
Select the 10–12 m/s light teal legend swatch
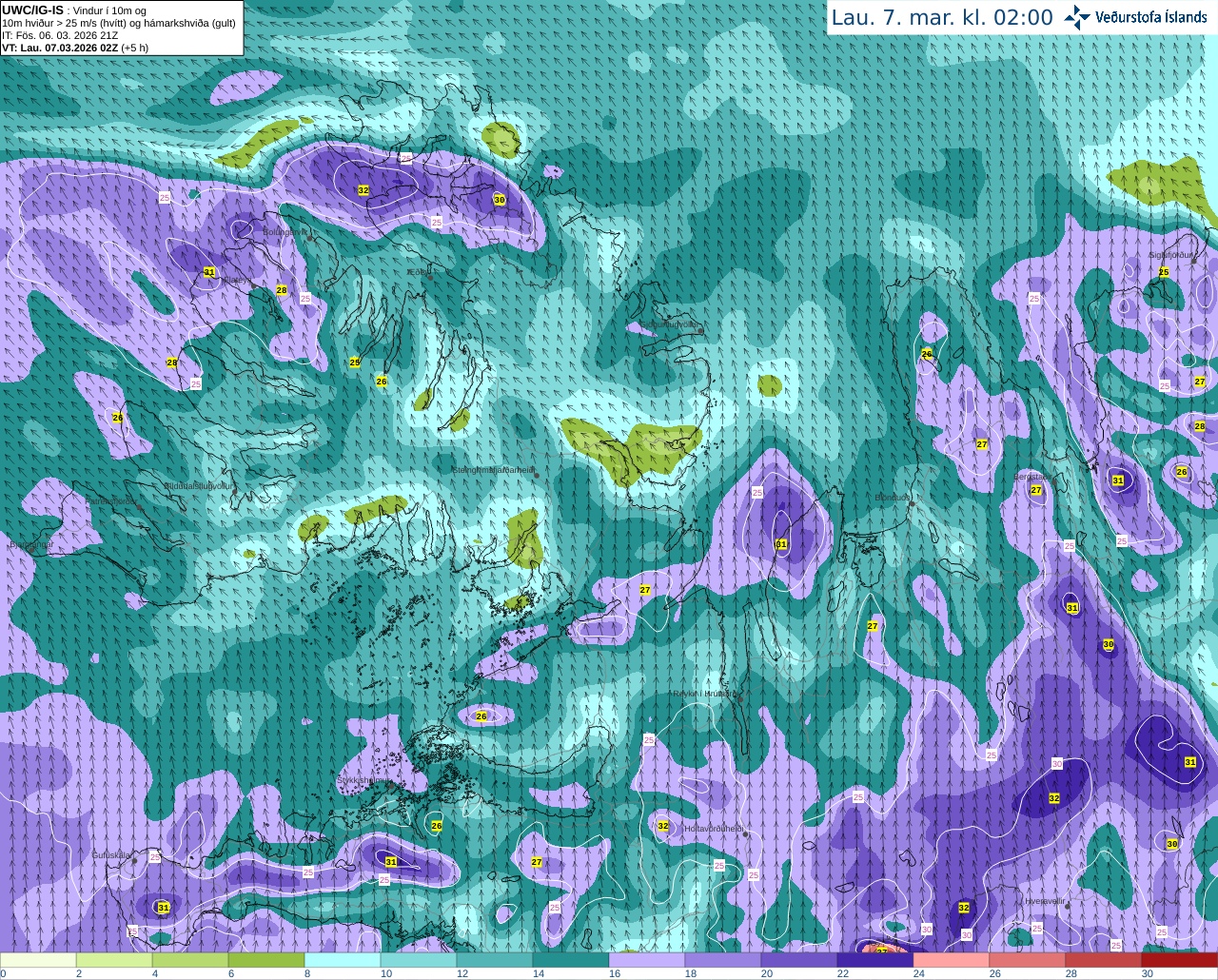[x=419, y=960]
